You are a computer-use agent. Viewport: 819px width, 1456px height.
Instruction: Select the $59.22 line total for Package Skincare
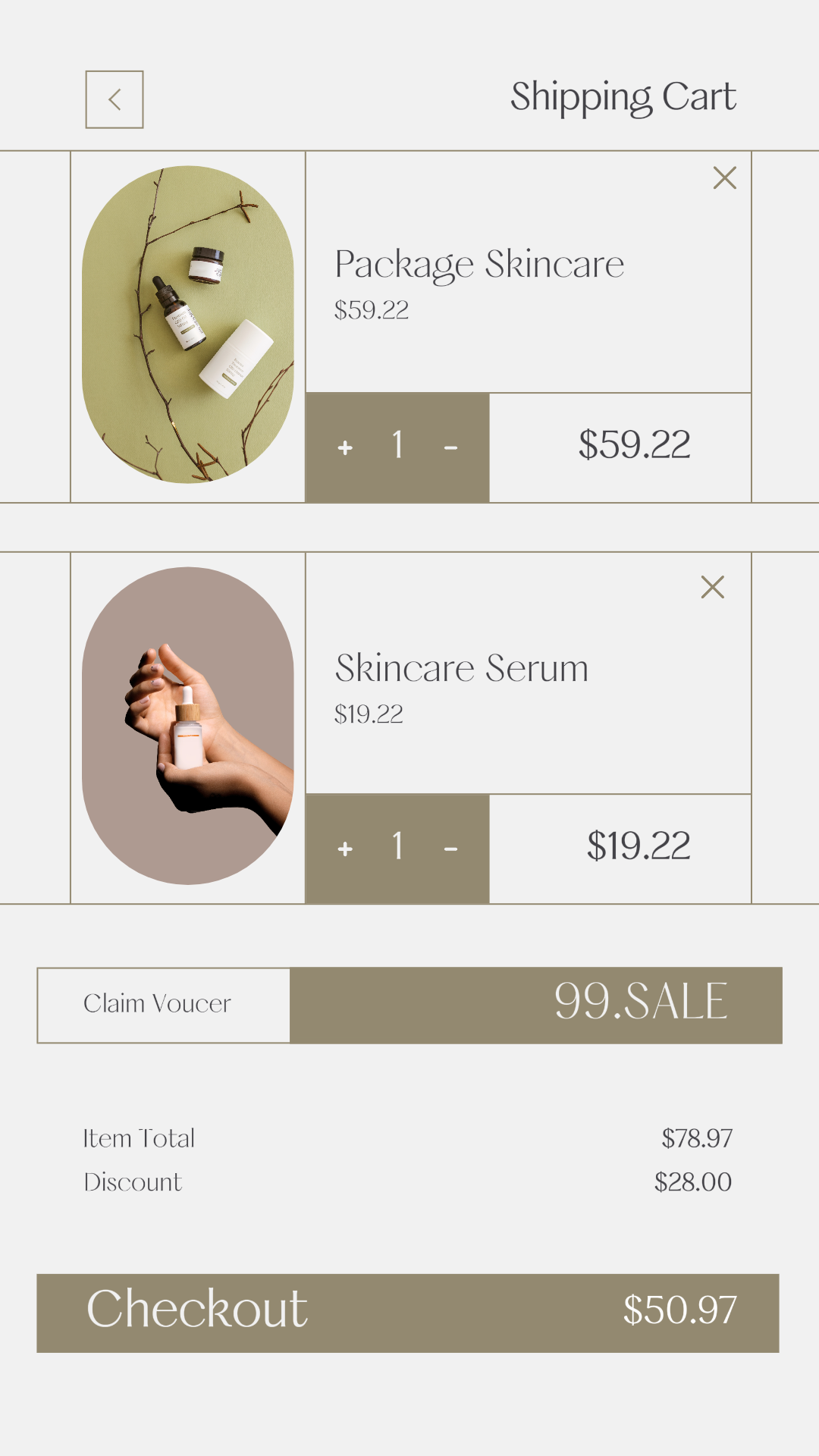(634, 445)
